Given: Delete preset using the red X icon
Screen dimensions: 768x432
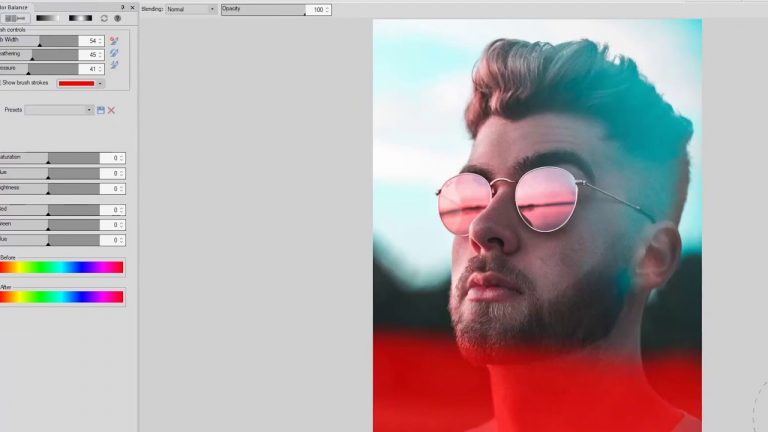Looking at the screenshot, I should coord(111,110).
